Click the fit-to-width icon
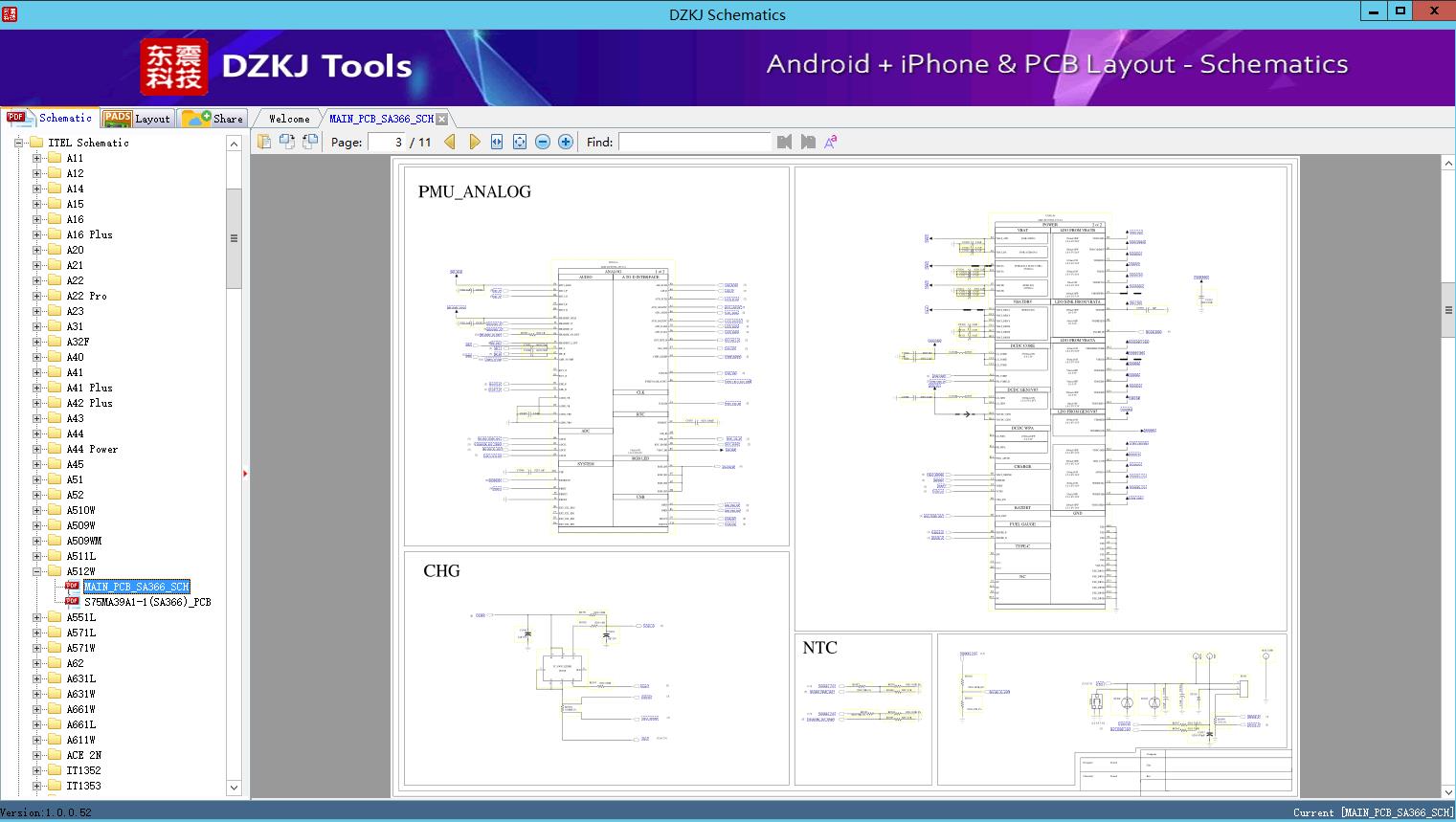 497,141
